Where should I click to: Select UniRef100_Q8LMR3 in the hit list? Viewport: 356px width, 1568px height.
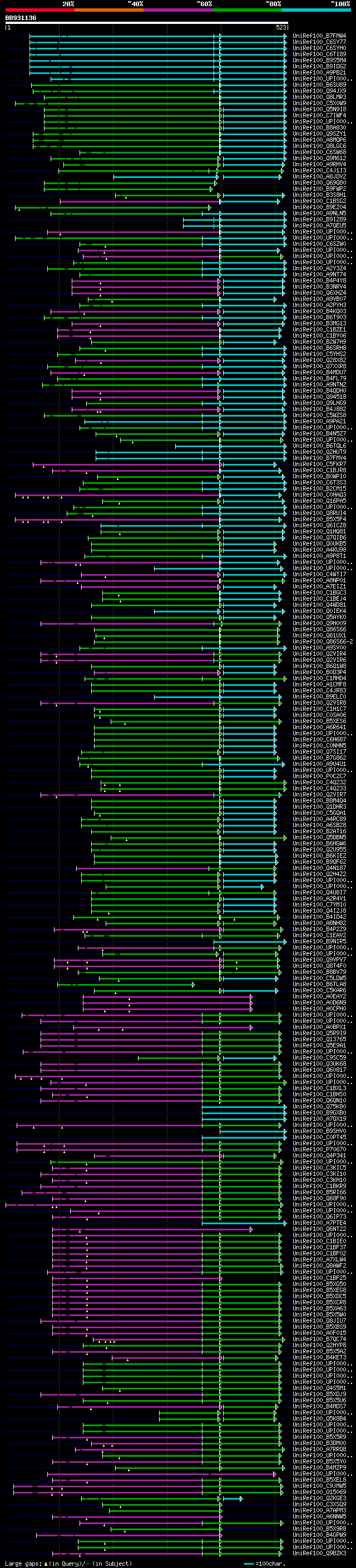(319, 97)
